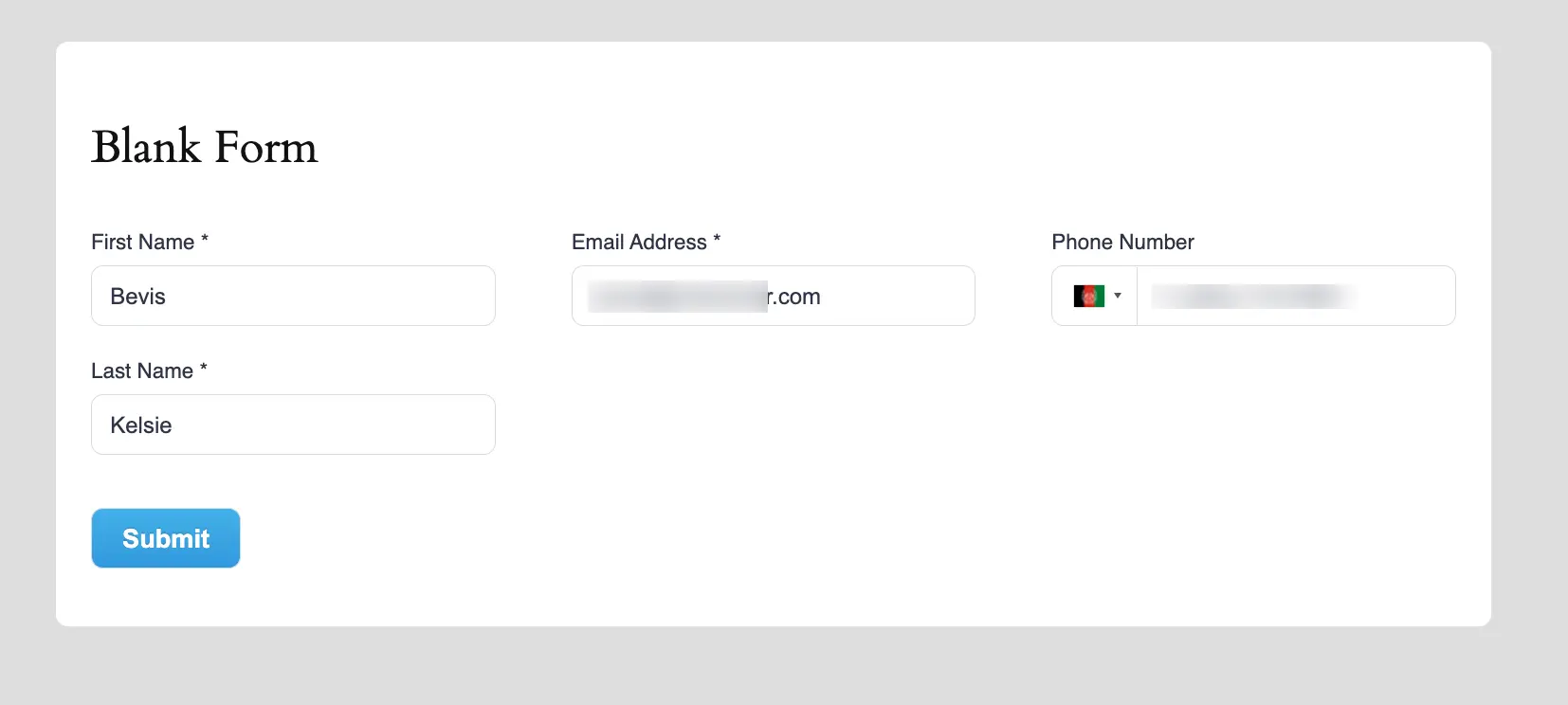Click the "First Name" field label
Image resolution: width=1568 pixels, height=705 pixels.
[142, 242]
